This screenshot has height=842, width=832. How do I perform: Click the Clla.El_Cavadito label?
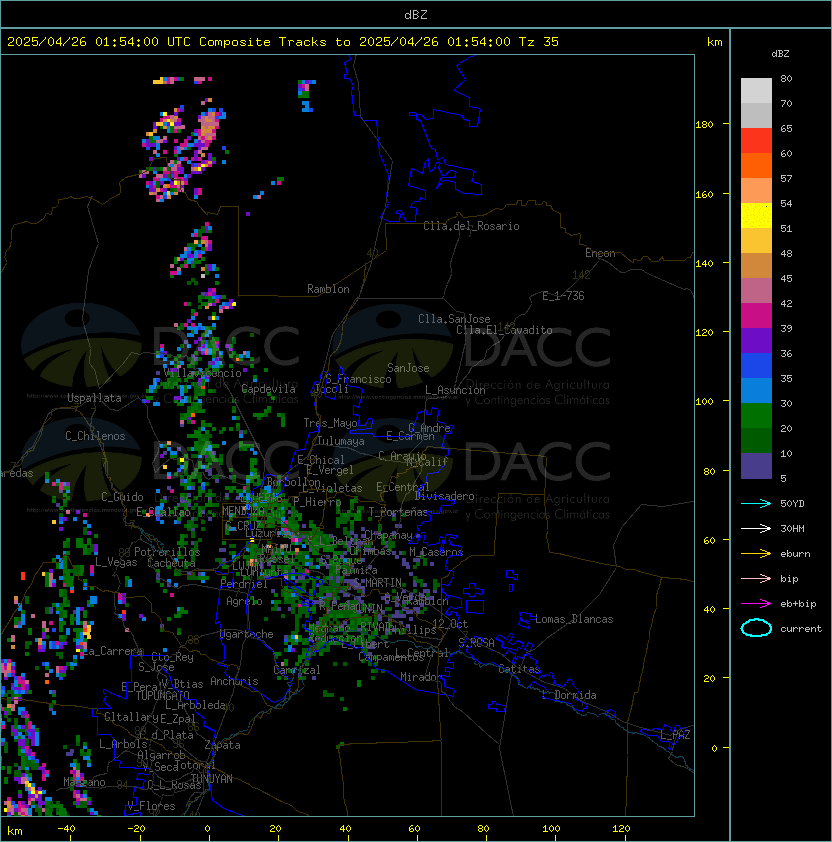click(x=504, y=330)
